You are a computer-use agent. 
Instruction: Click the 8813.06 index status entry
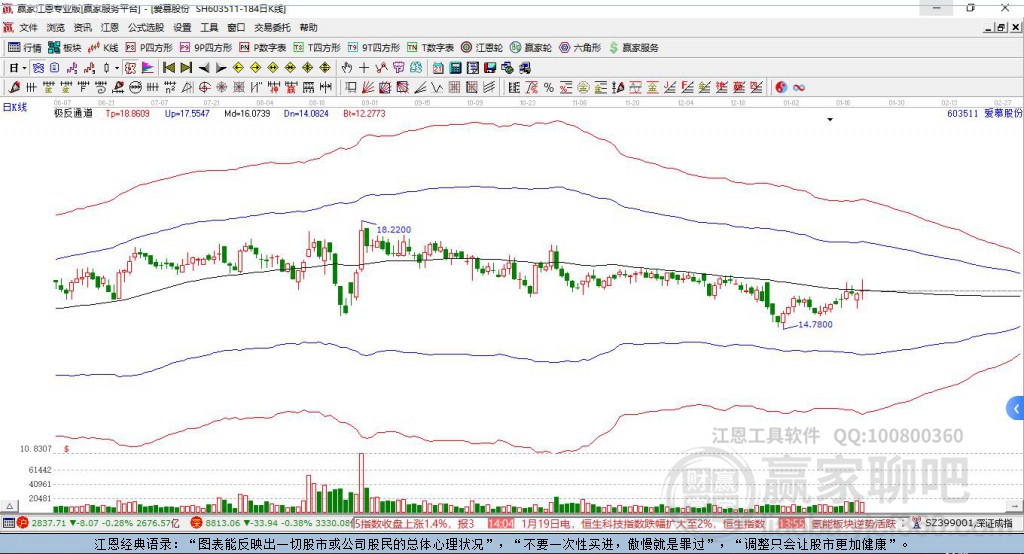pyautogui.click(x=271, y=523)
